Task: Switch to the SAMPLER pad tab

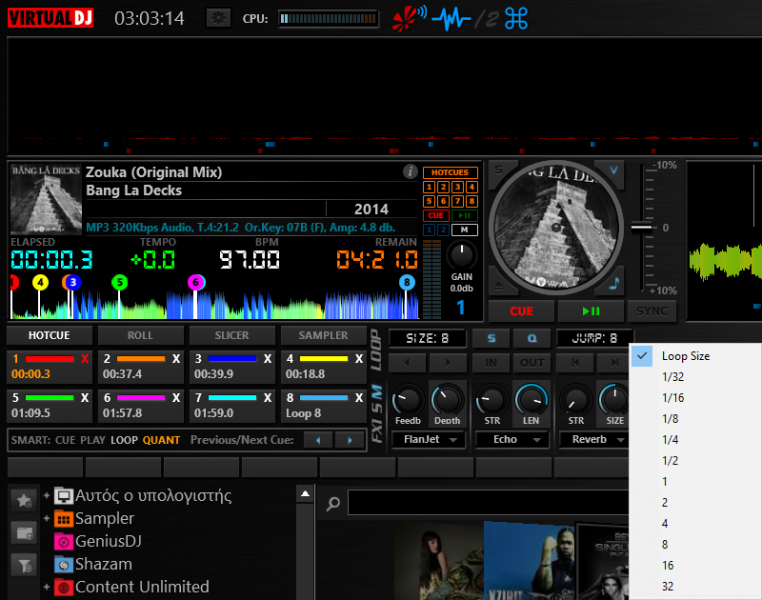Action: (323, 335)
